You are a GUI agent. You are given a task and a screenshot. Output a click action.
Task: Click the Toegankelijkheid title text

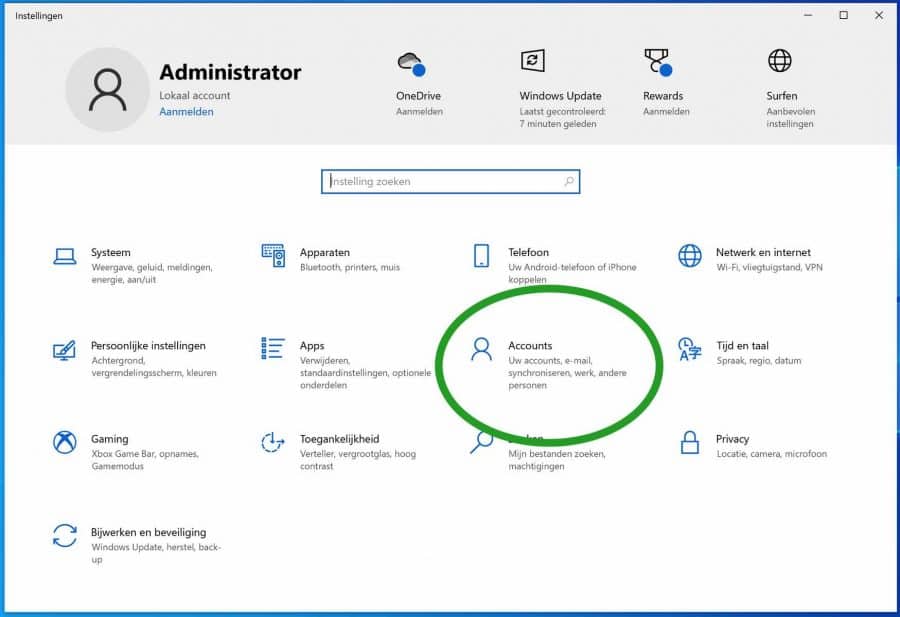(x=340, y=439)
